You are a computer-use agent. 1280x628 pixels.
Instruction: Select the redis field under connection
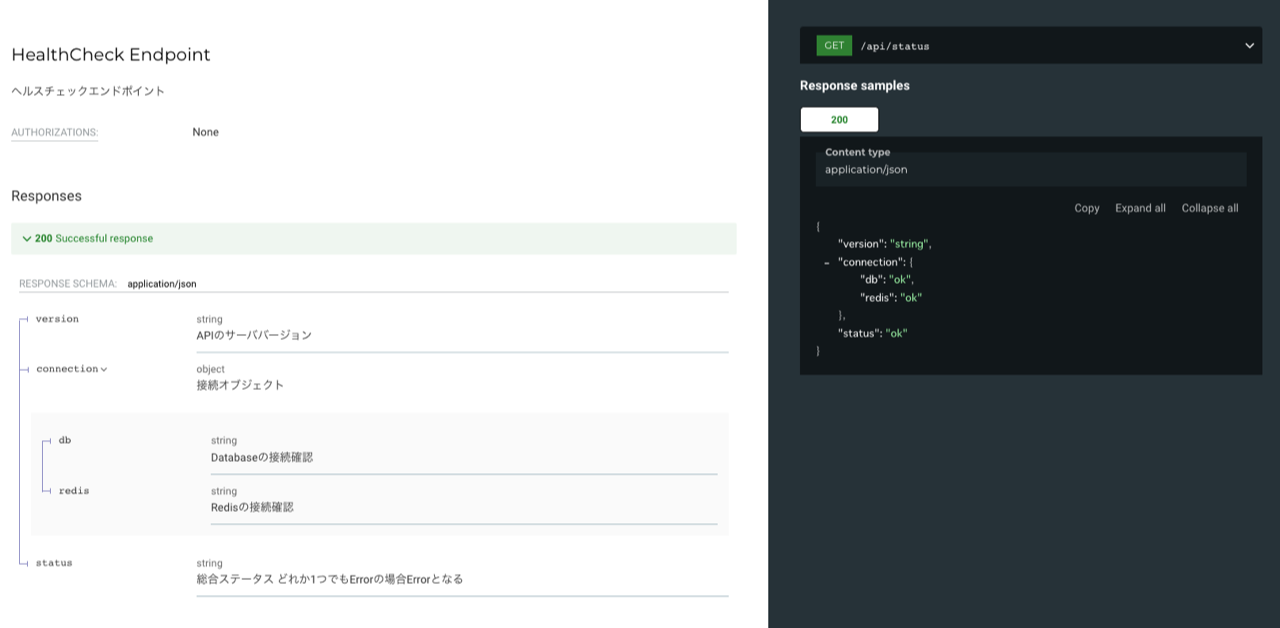coord(72,490)
